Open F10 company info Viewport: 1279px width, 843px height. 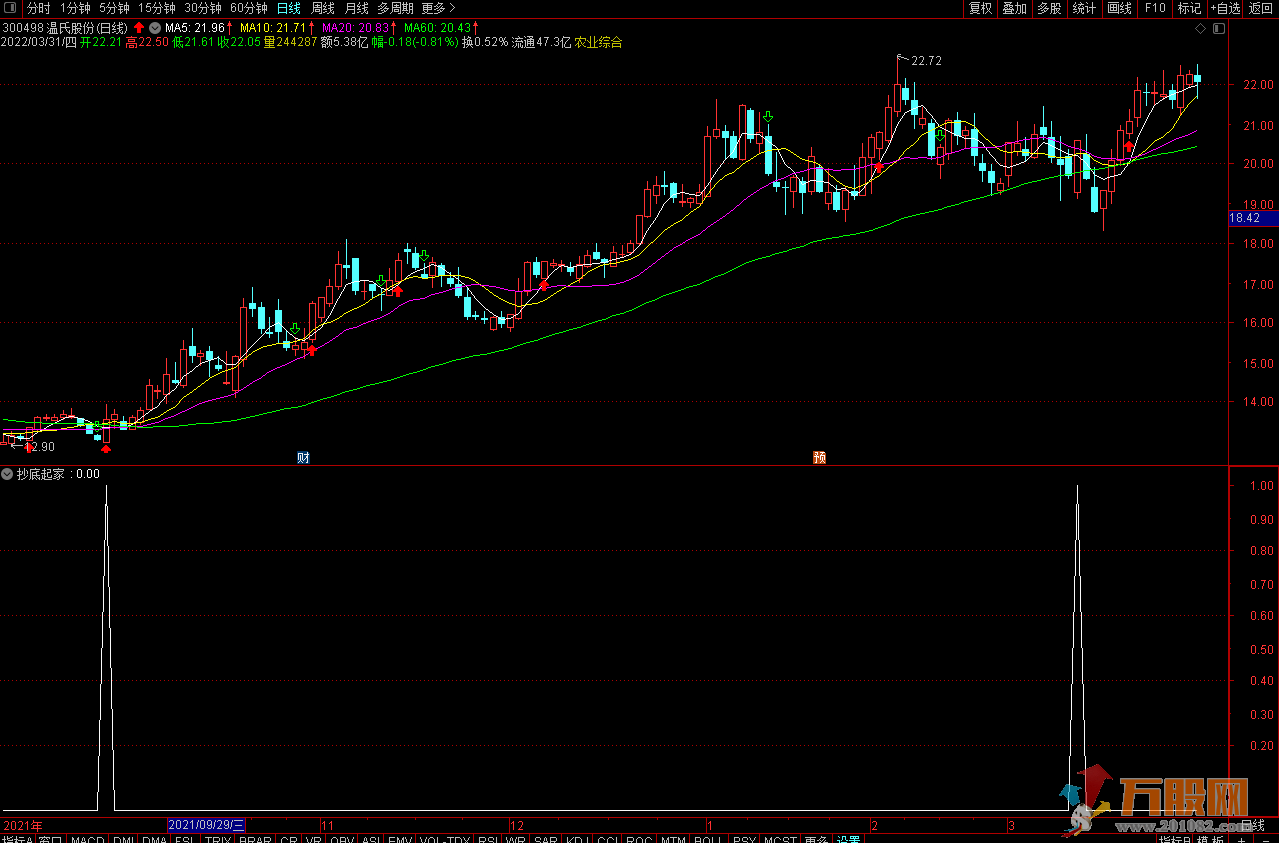pos(1154,8)
